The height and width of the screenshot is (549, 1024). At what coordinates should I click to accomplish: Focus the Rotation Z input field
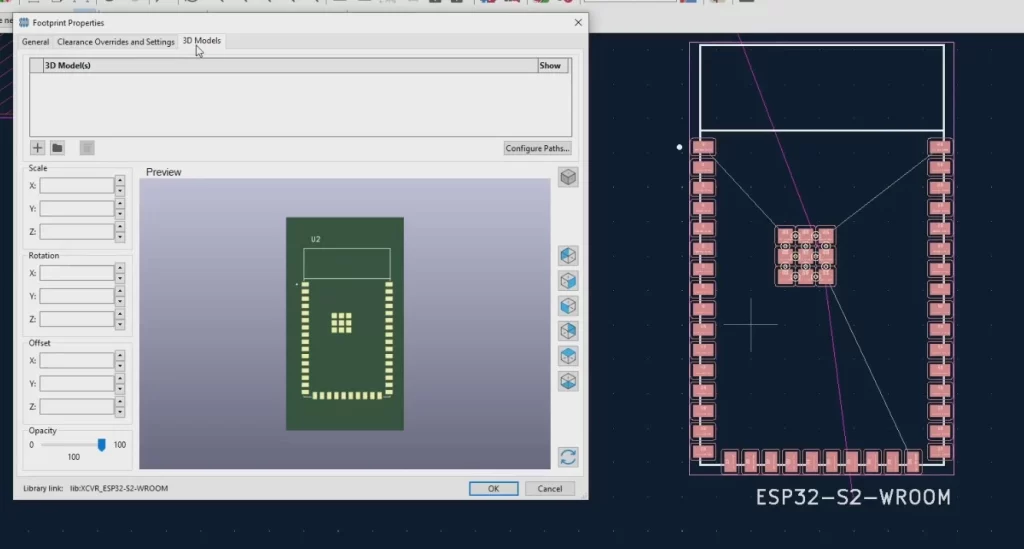click(x=76, y=319)
